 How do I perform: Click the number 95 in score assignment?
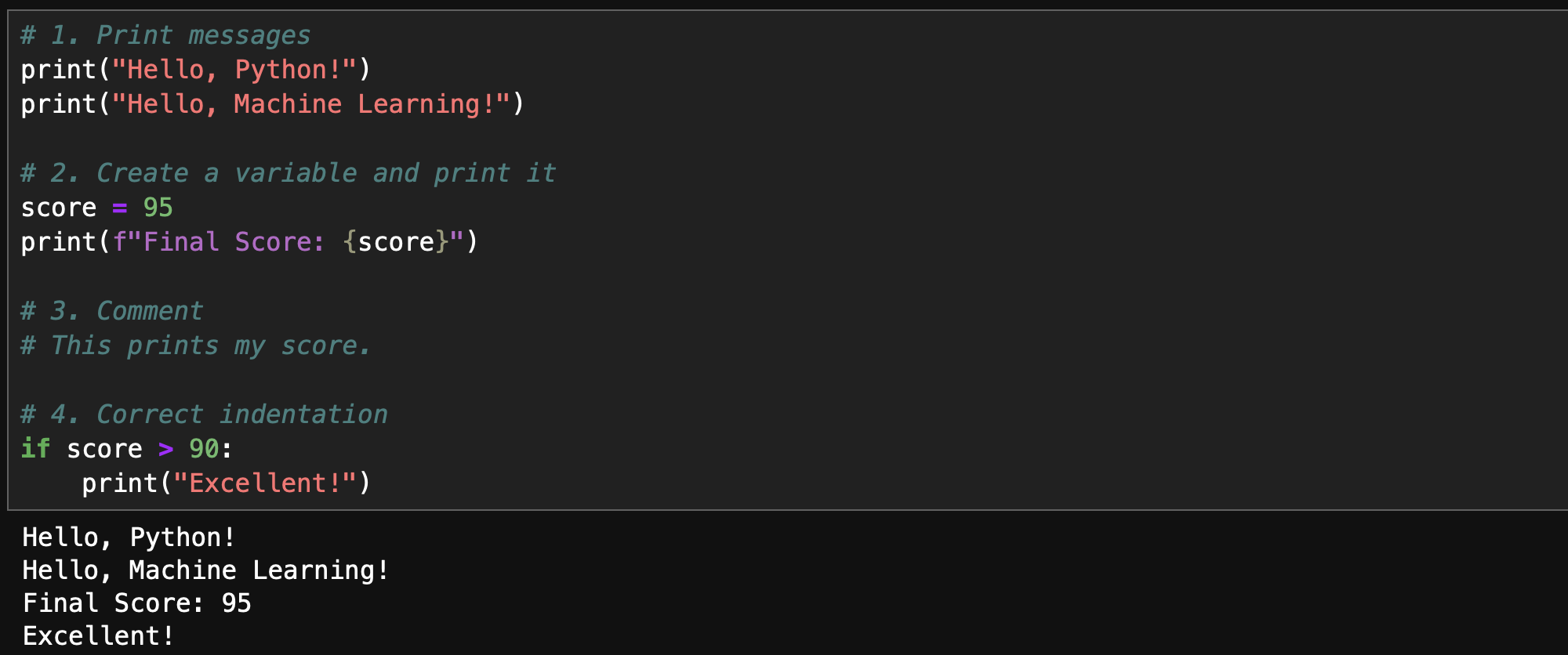point(158,208)
